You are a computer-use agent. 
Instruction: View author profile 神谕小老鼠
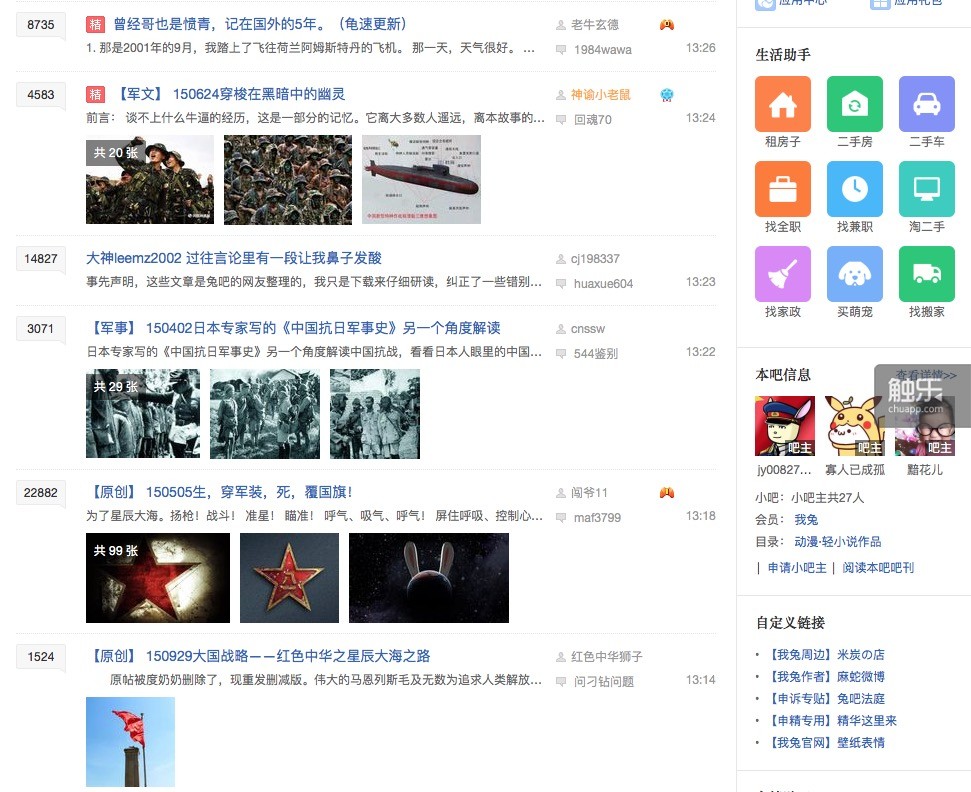[x=600, y=95]
